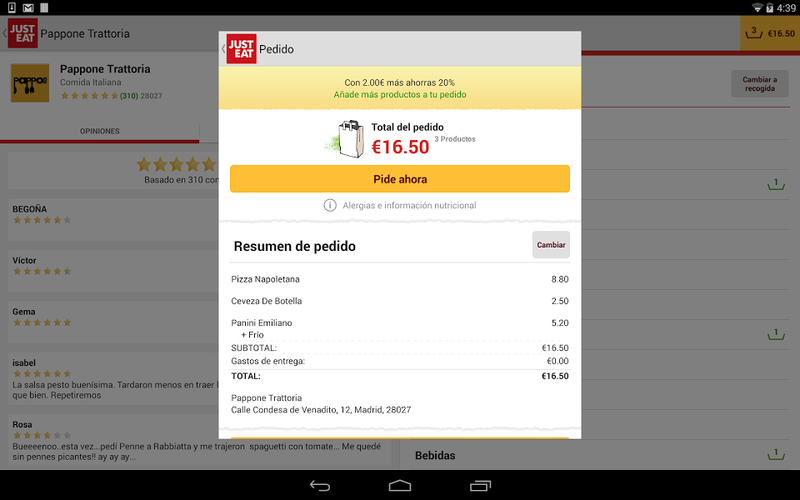This screenshot has height=500, width=800.
Task: Tap the basket icon next to Bebidas
Action: [x=776, y=454]
